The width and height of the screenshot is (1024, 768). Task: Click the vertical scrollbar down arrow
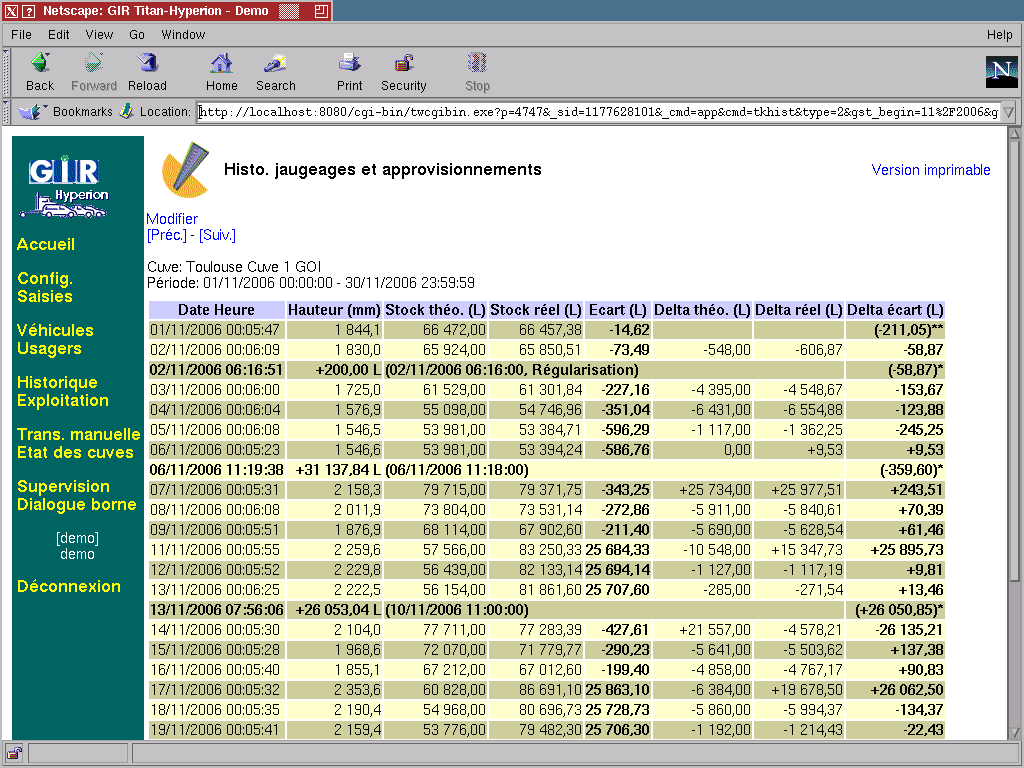coord(1014,733)
